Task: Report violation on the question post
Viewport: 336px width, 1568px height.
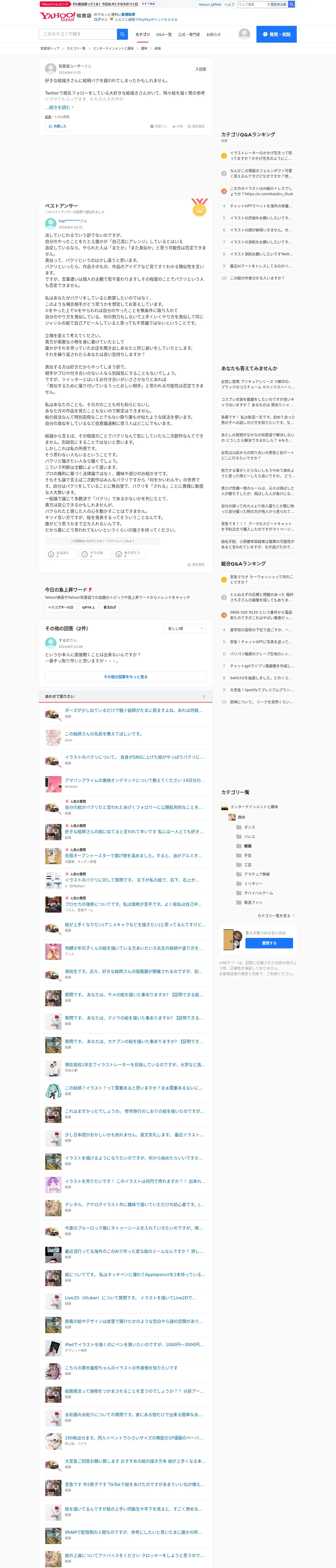Action: 196,126
